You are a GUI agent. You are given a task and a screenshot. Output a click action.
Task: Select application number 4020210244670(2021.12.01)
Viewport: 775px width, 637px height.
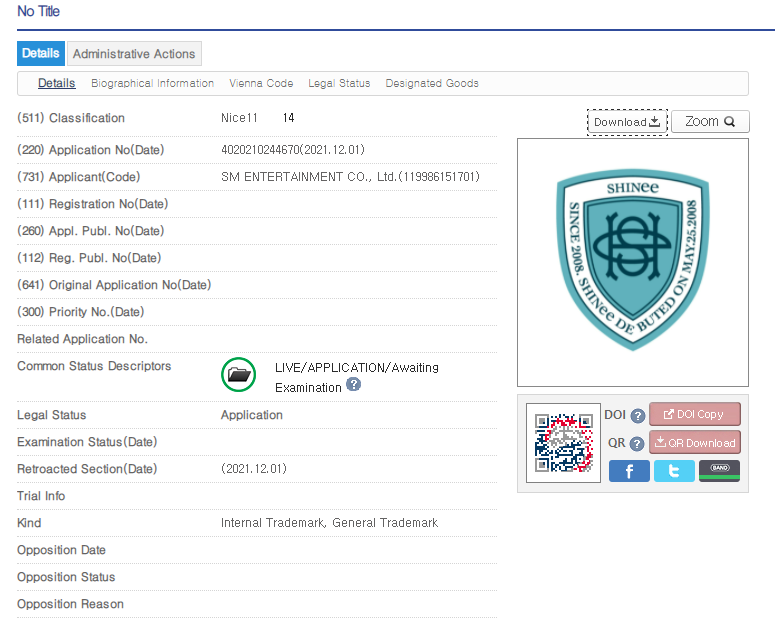293,150
